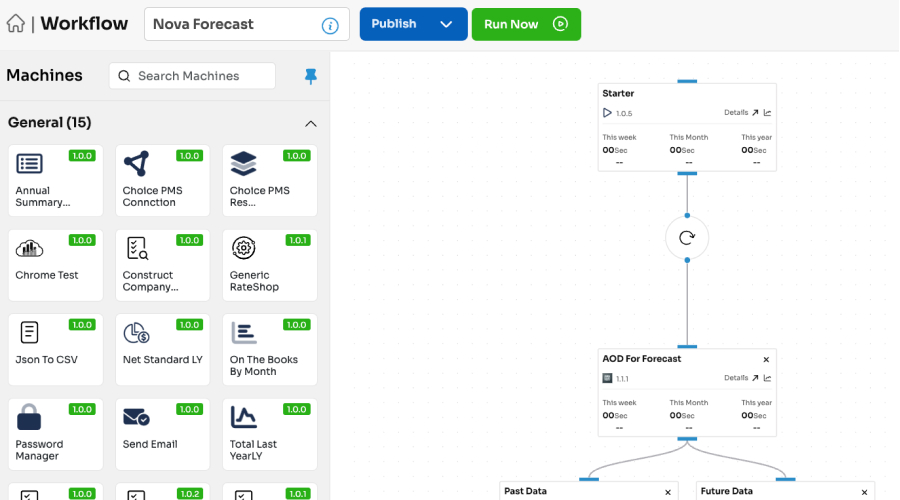Click version badge 1.0.1 on Generic RateShop

pyautogui.click(x=298, y=240)
